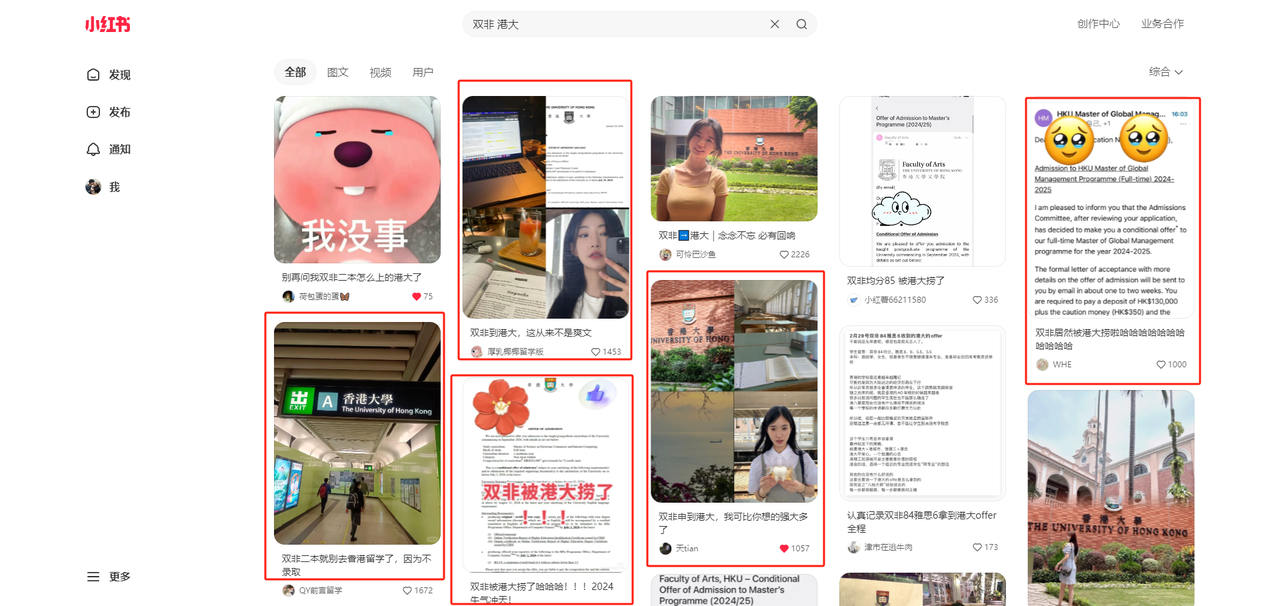The height and width of the screenshot is (606, 1280).
Task: Switch to the 图文 tab
Action: coord(338,72)
